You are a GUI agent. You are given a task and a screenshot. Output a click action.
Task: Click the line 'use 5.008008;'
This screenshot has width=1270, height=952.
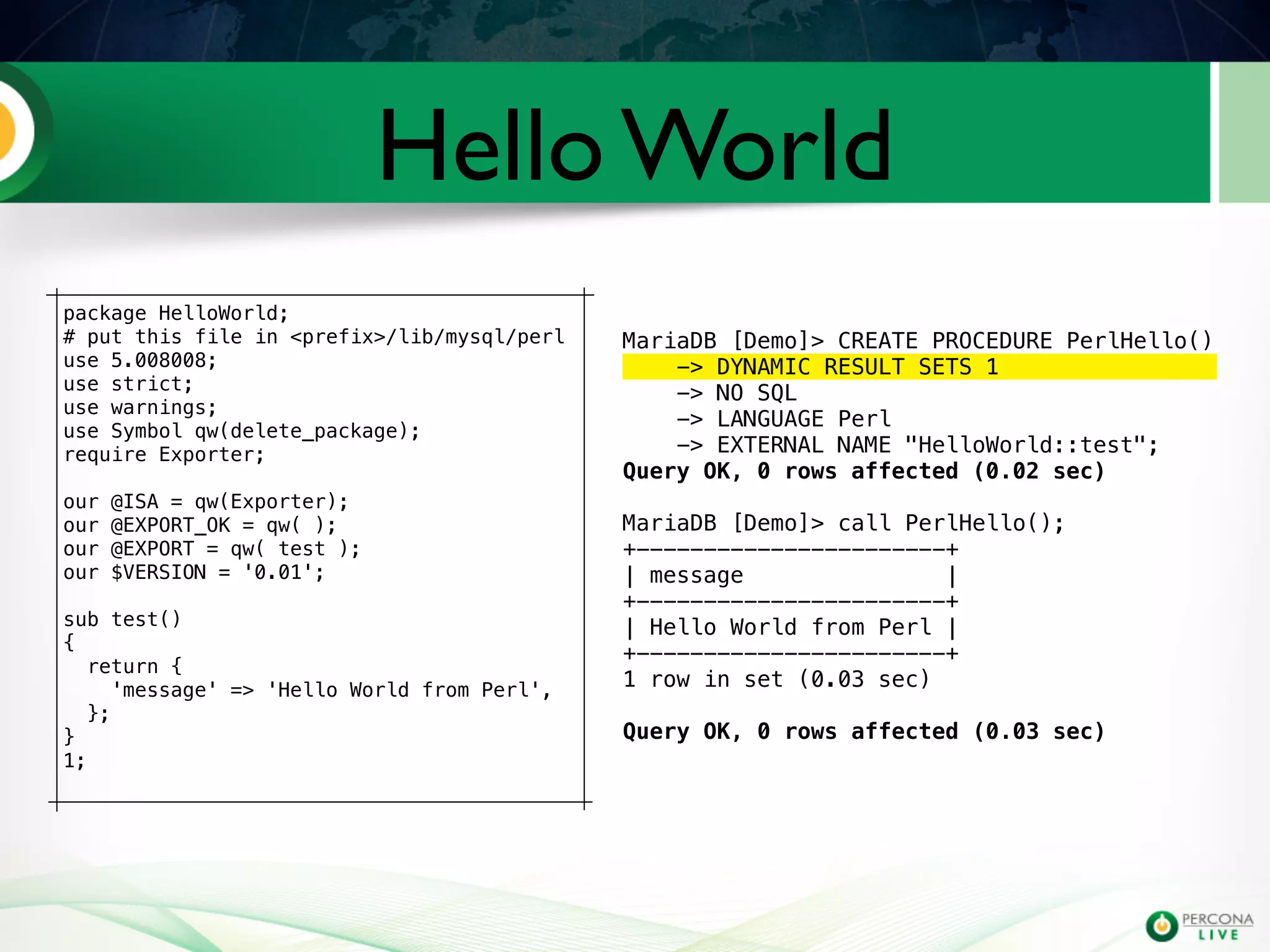(x=140, y=361)
